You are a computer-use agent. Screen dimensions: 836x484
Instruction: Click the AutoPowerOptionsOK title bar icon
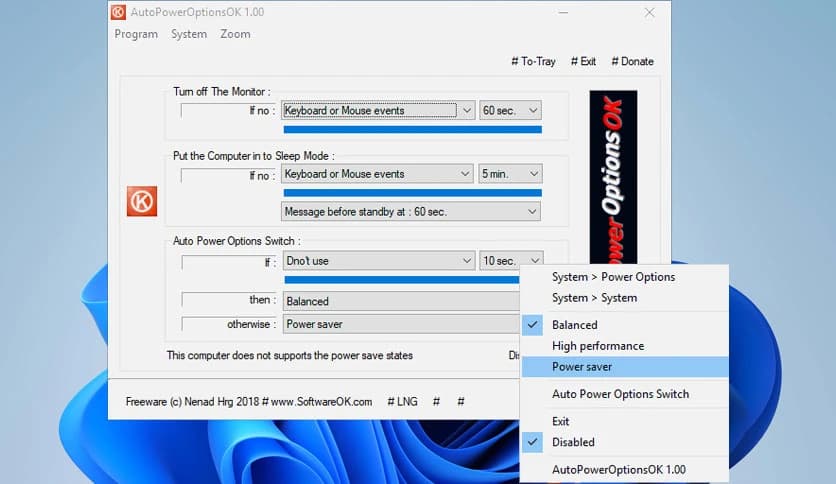118,12
